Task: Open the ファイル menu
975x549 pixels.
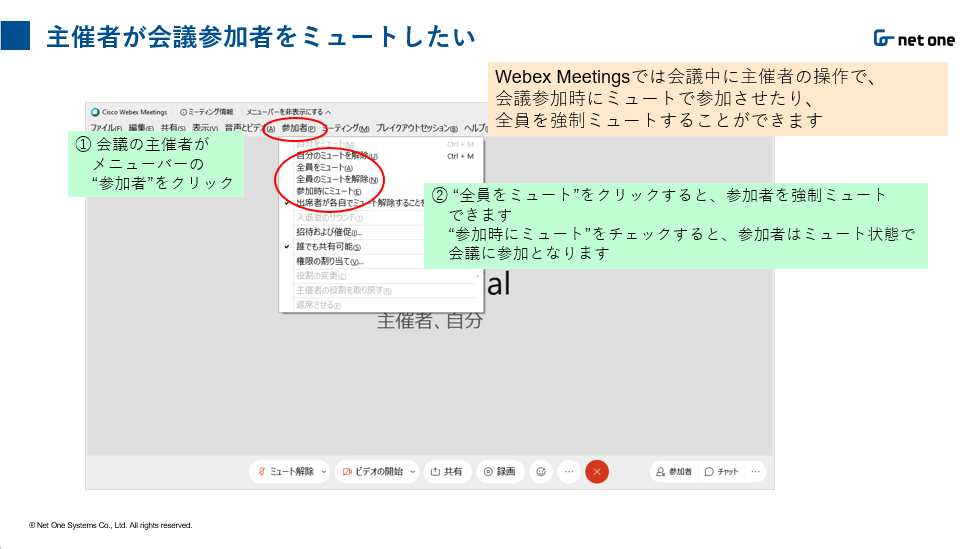Action: [106, 128]
